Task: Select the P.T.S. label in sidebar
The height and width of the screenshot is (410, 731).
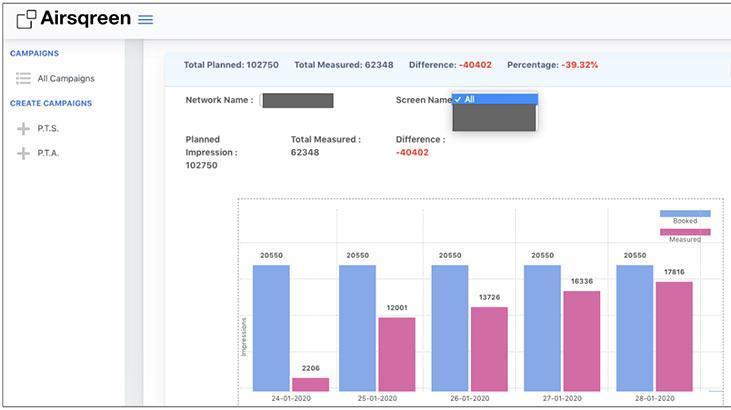Action: coord(49,129)
